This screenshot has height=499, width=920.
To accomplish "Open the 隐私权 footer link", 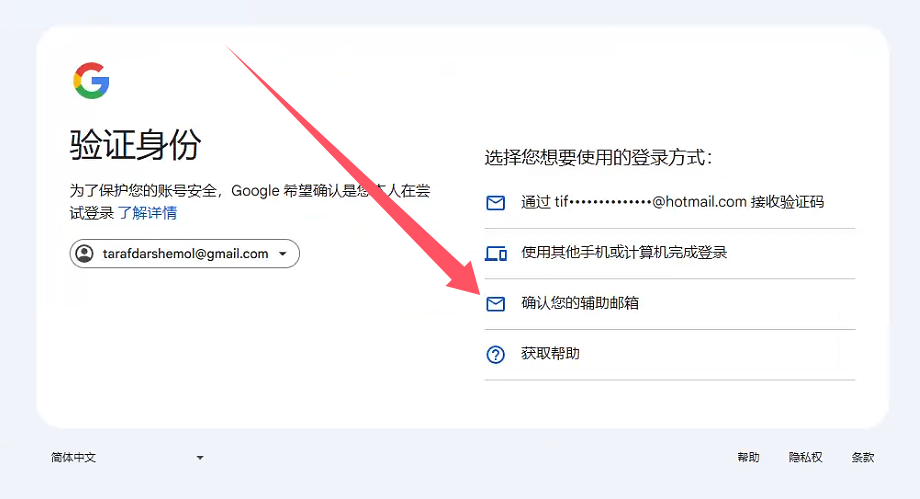I will pyautogui.click(x=805, y=457).
